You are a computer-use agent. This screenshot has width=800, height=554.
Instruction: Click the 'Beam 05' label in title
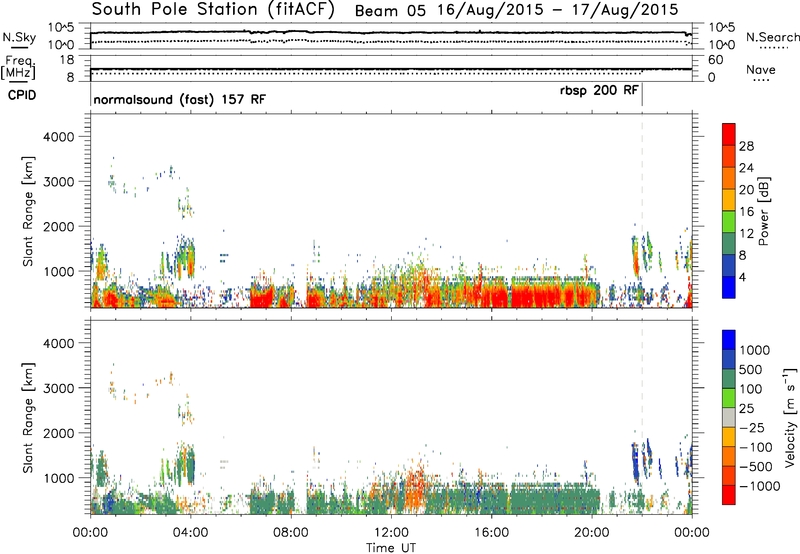pos(389,11)
